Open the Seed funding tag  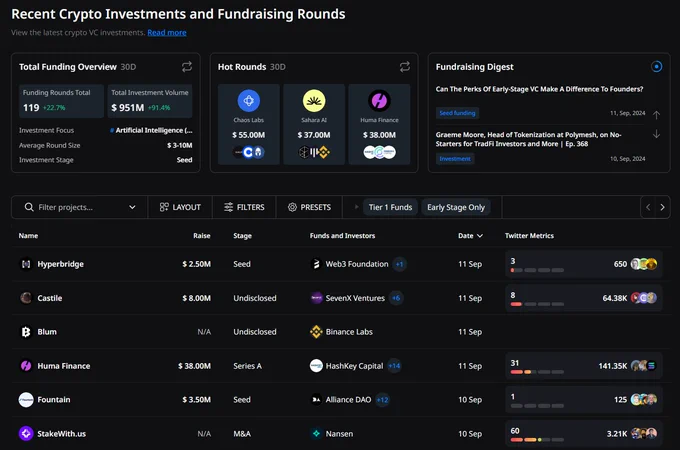pyautogui.click(x=457, y=113)
